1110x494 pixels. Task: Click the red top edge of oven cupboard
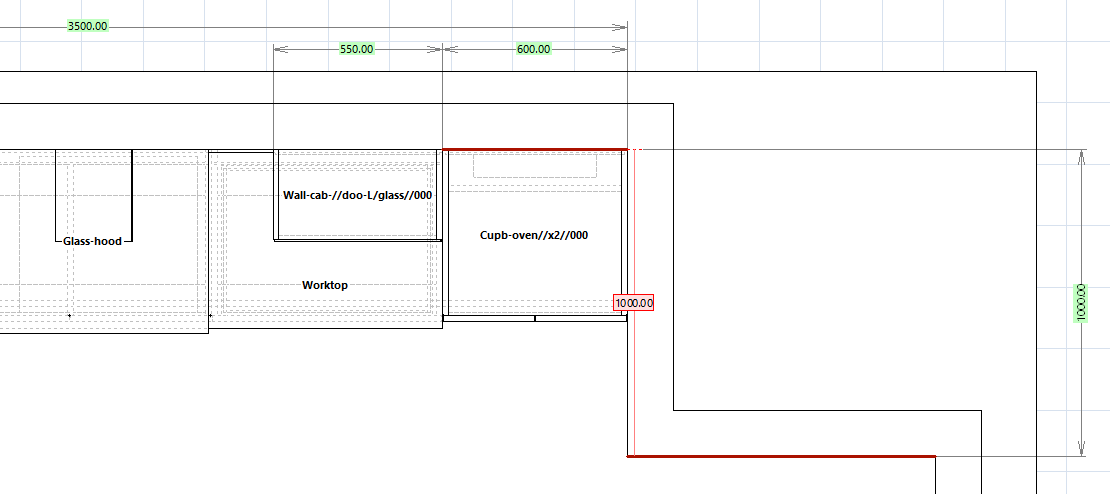[535, 149]
